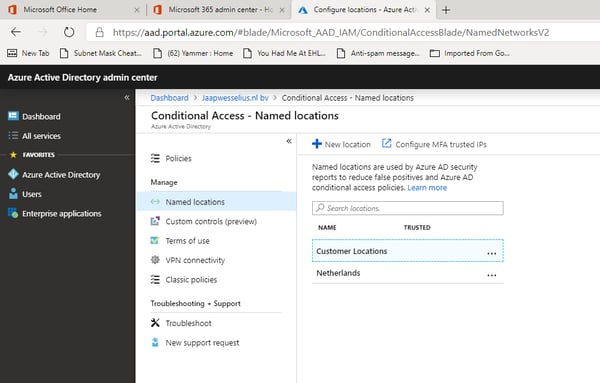
Task: Click the Enterprise applications icon
Action: click(x=13, y=213)
